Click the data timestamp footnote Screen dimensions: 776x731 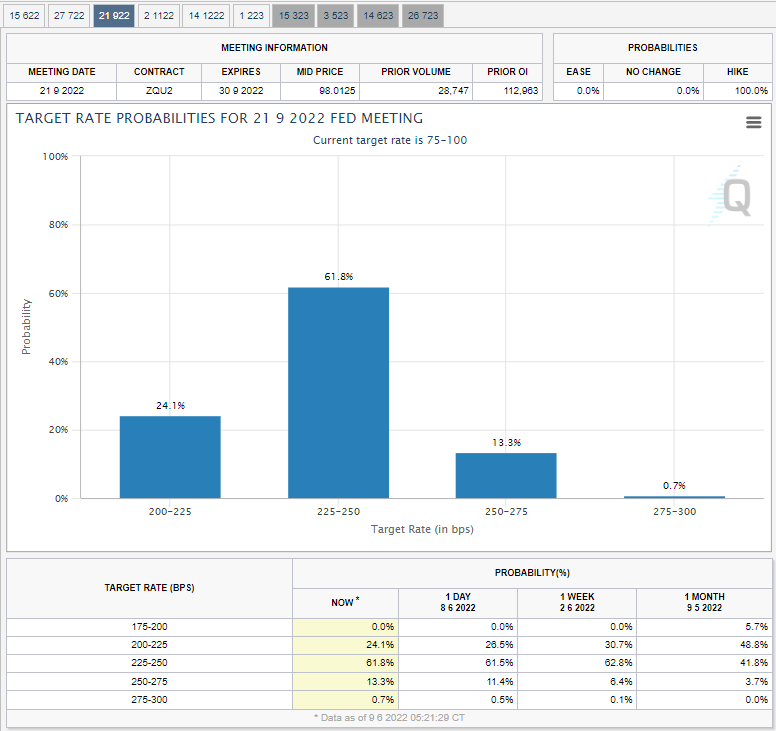tap(389, 718)
